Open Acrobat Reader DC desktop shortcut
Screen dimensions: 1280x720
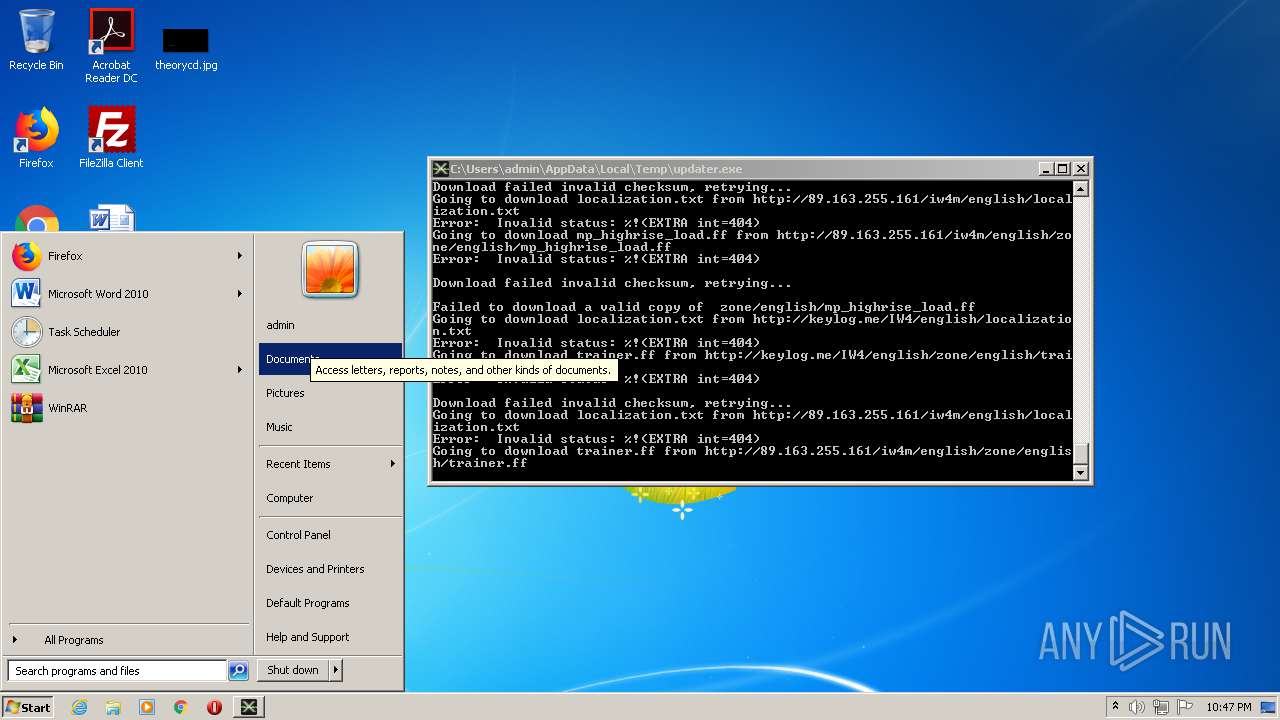pos(111,45)
